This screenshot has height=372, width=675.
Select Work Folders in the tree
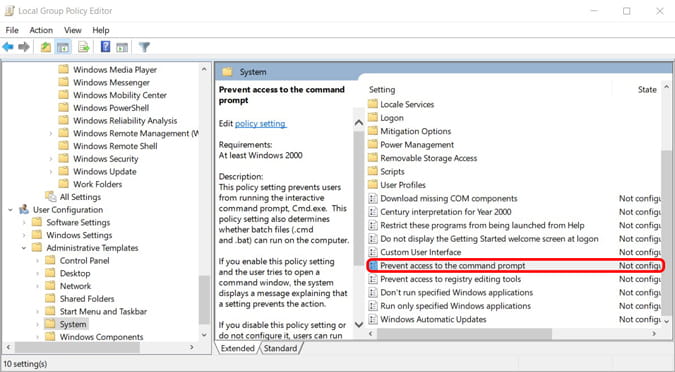pyautogui.click(x=97, y=184)
